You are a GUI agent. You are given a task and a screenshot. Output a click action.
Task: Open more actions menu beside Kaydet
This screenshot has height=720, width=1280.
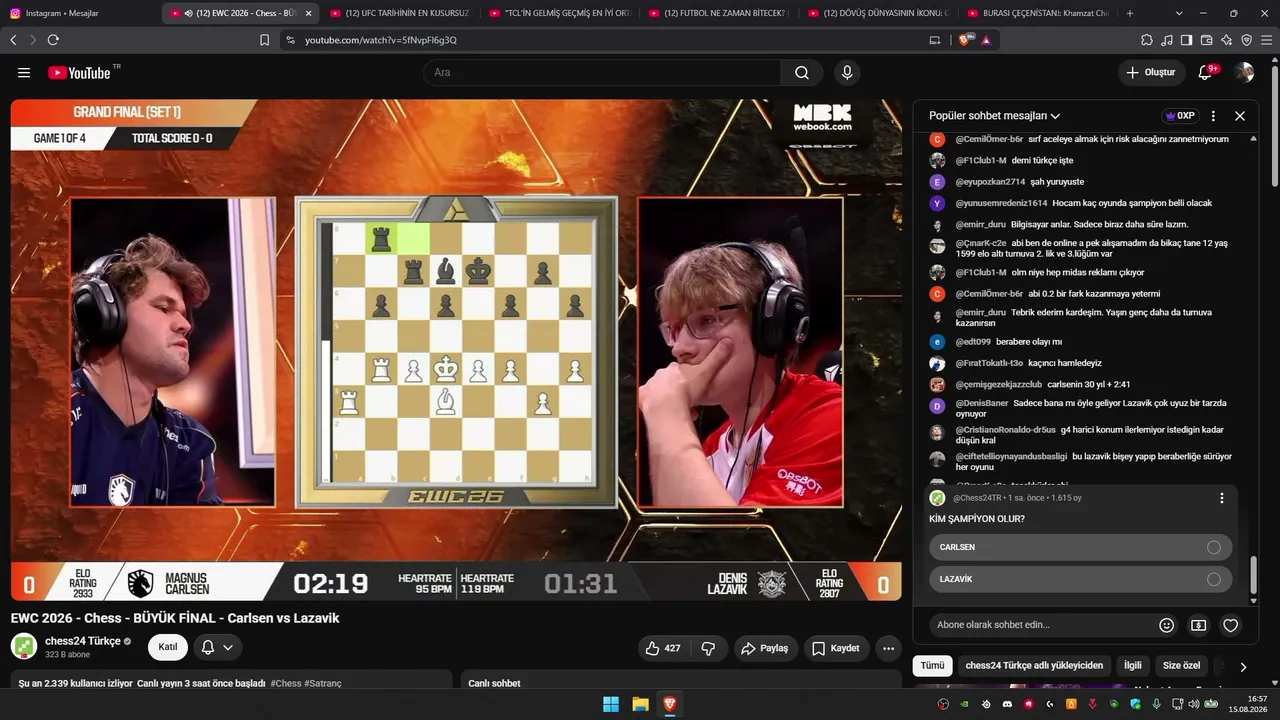coord(888,648)
